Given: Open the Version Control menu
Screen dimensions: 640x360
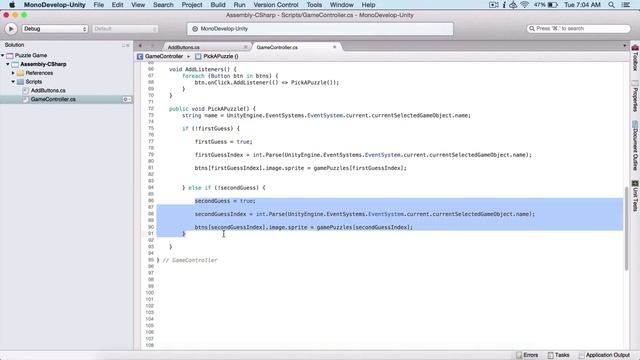Looking at the screenshot, I should click(276, 5).
